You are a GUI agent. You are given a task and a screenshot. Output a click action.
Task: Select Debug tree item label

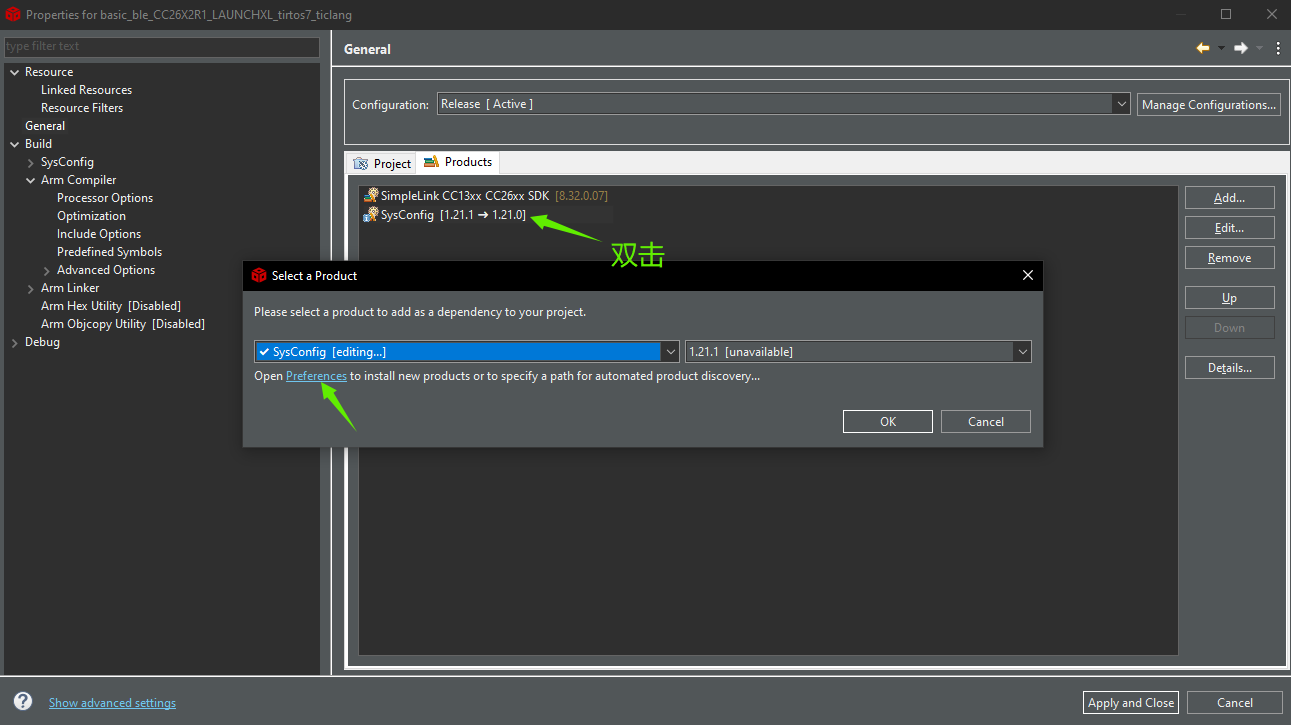pos(42,342)
